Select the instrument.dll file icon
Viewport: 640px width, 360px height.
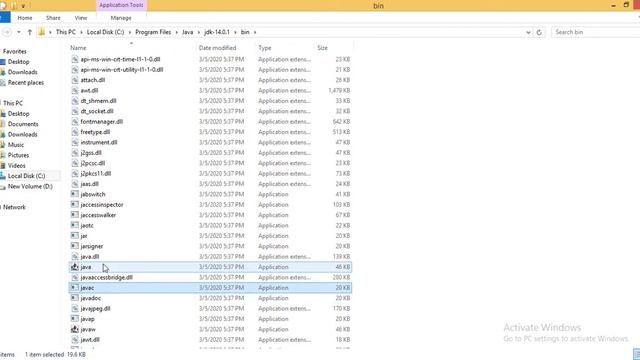click(75, 142)
